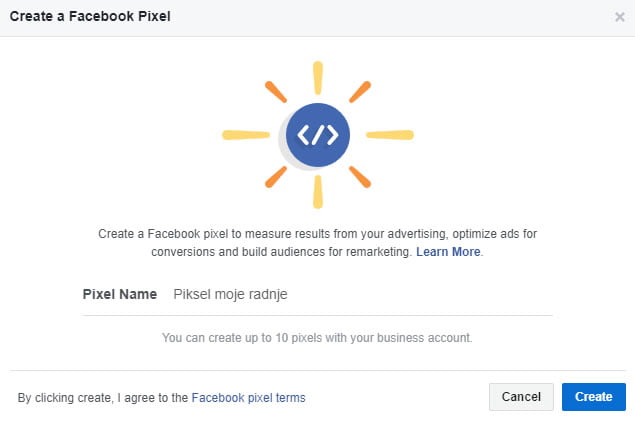Click the yellow ray left of the code icon
The image size is (635, 421).
245,134
